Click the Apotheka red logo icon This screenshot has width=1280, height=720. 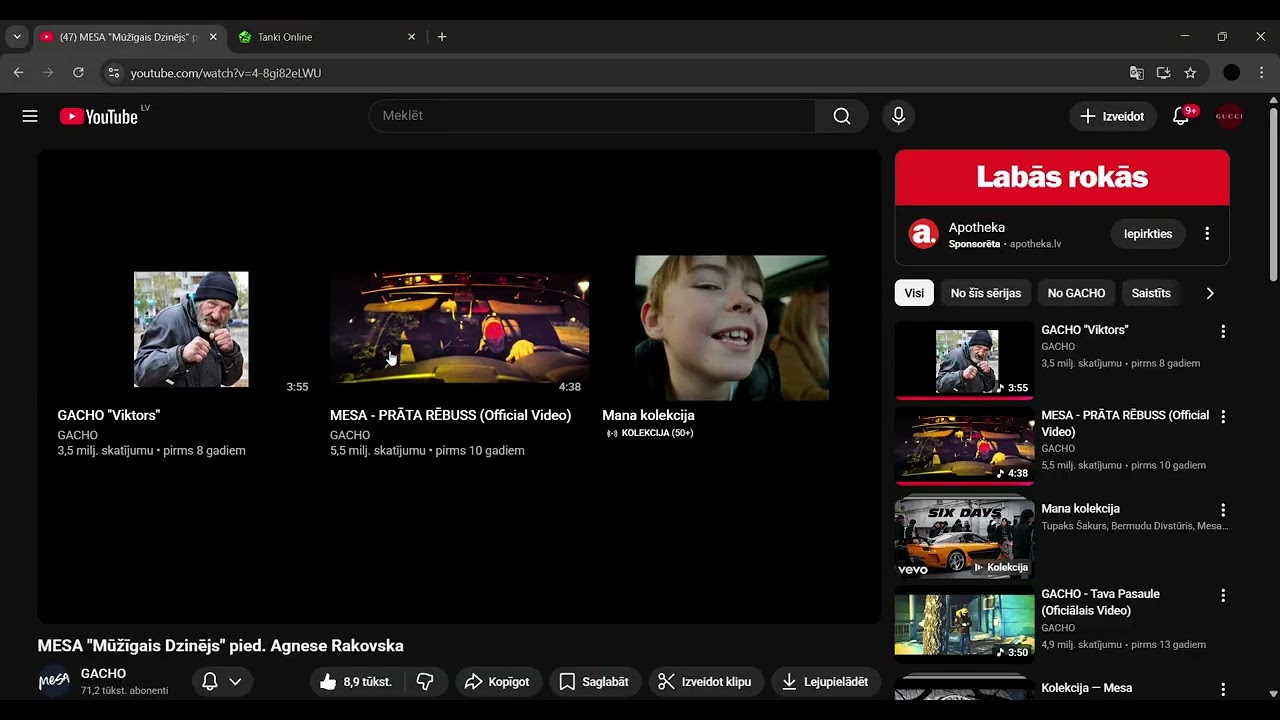(x=923, y=234)
